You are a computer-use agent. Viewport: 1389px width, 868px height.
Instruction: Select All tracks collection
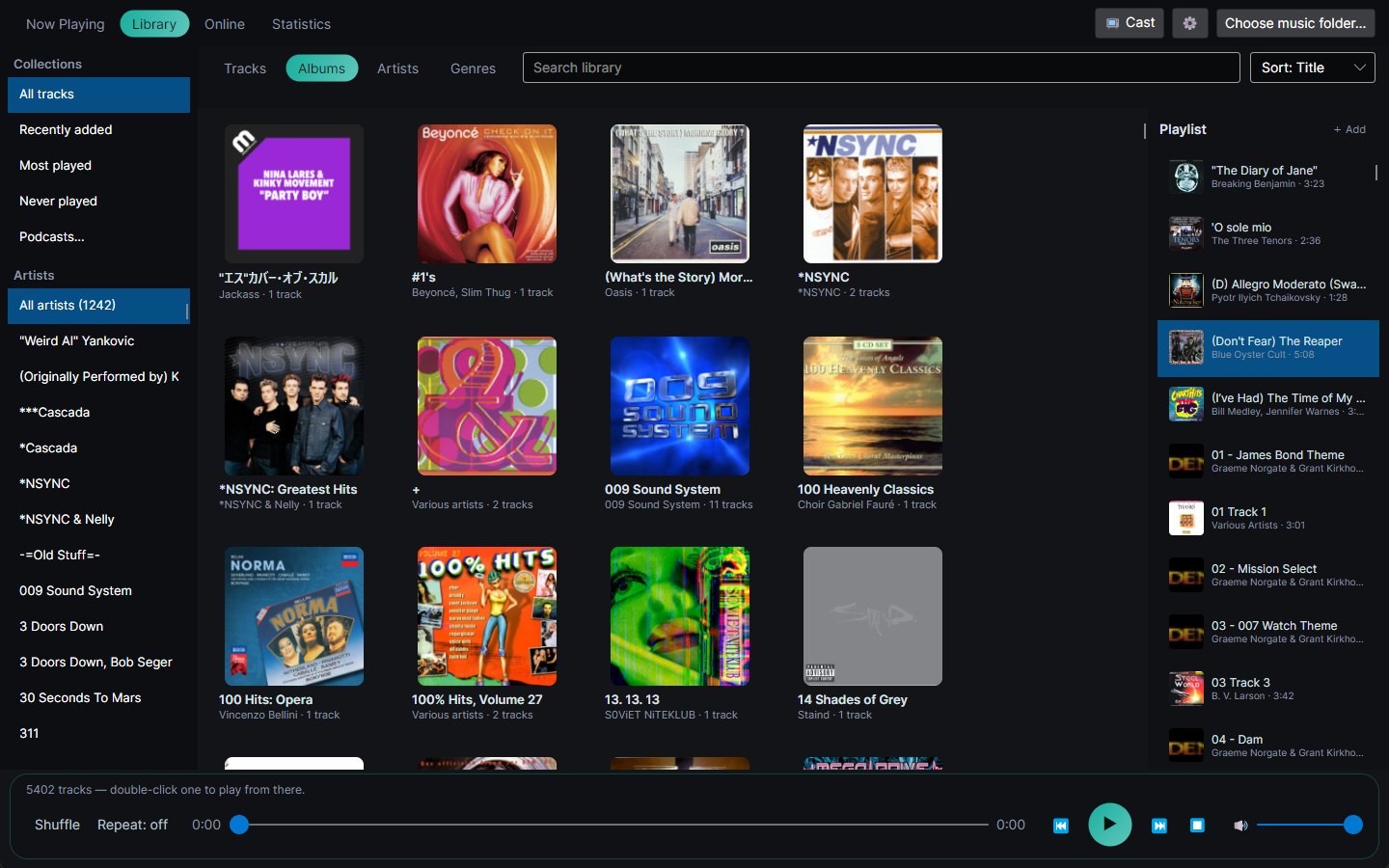(98, 95)
